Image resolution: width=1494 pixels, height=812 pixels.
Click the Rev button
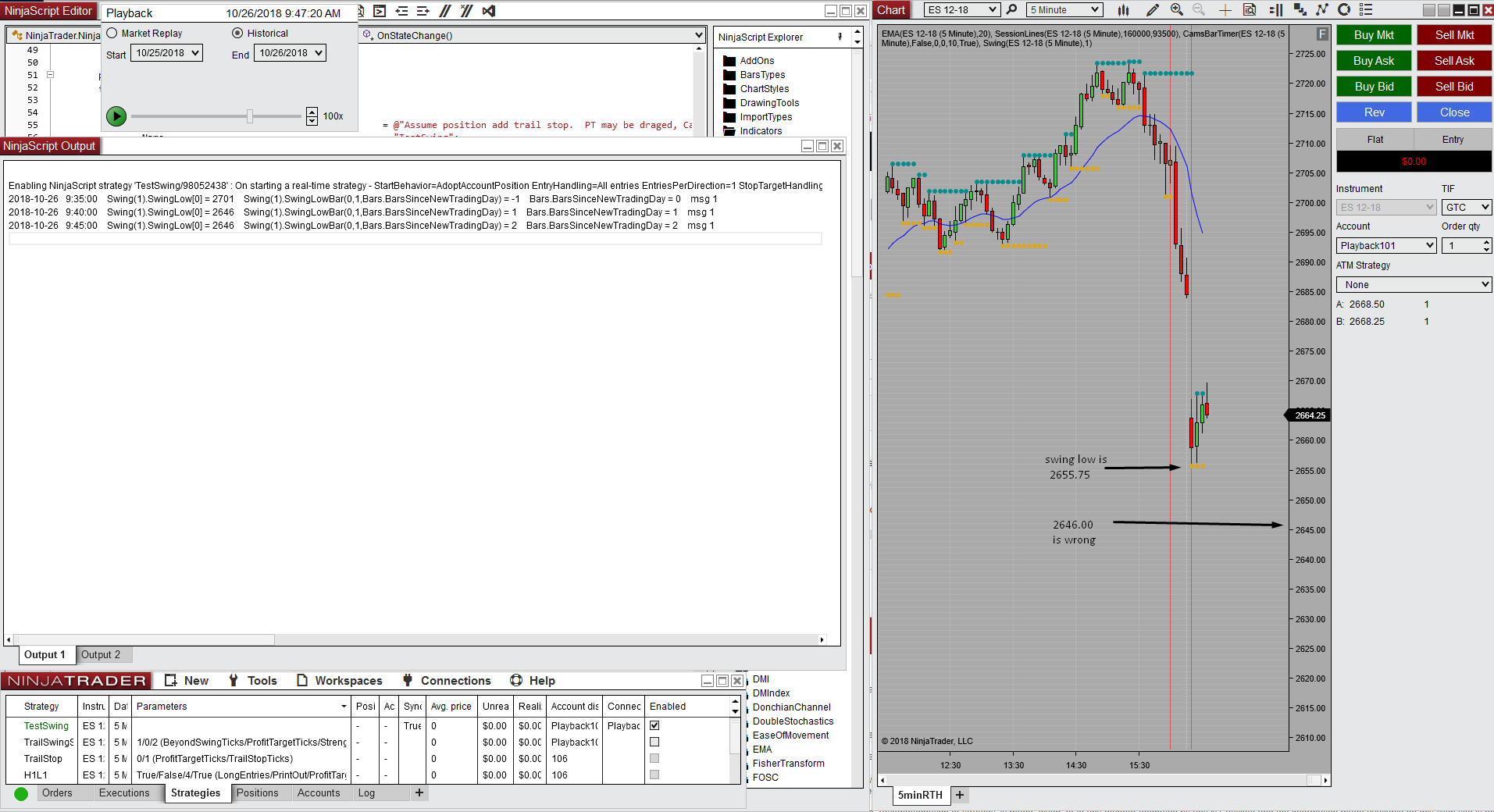point(1374,112)
